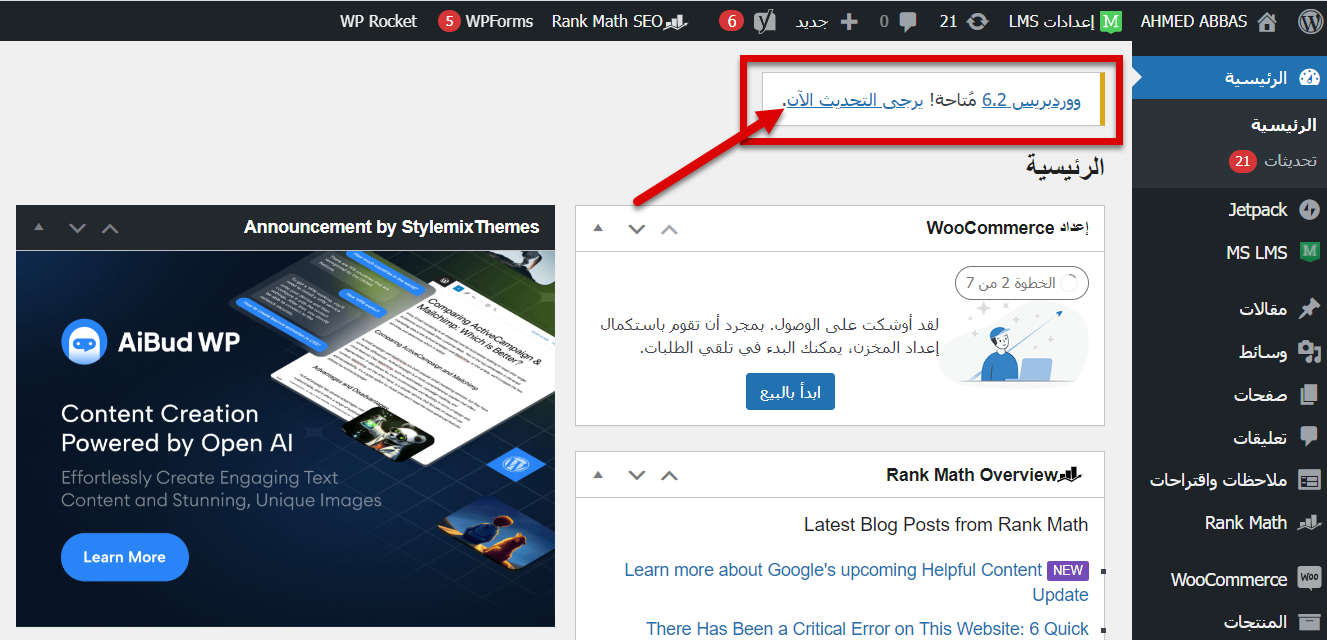Screen dimensions: 1327x640
Task: Move the StylemixThemes announcement widget down
Action: pos(77,228)
